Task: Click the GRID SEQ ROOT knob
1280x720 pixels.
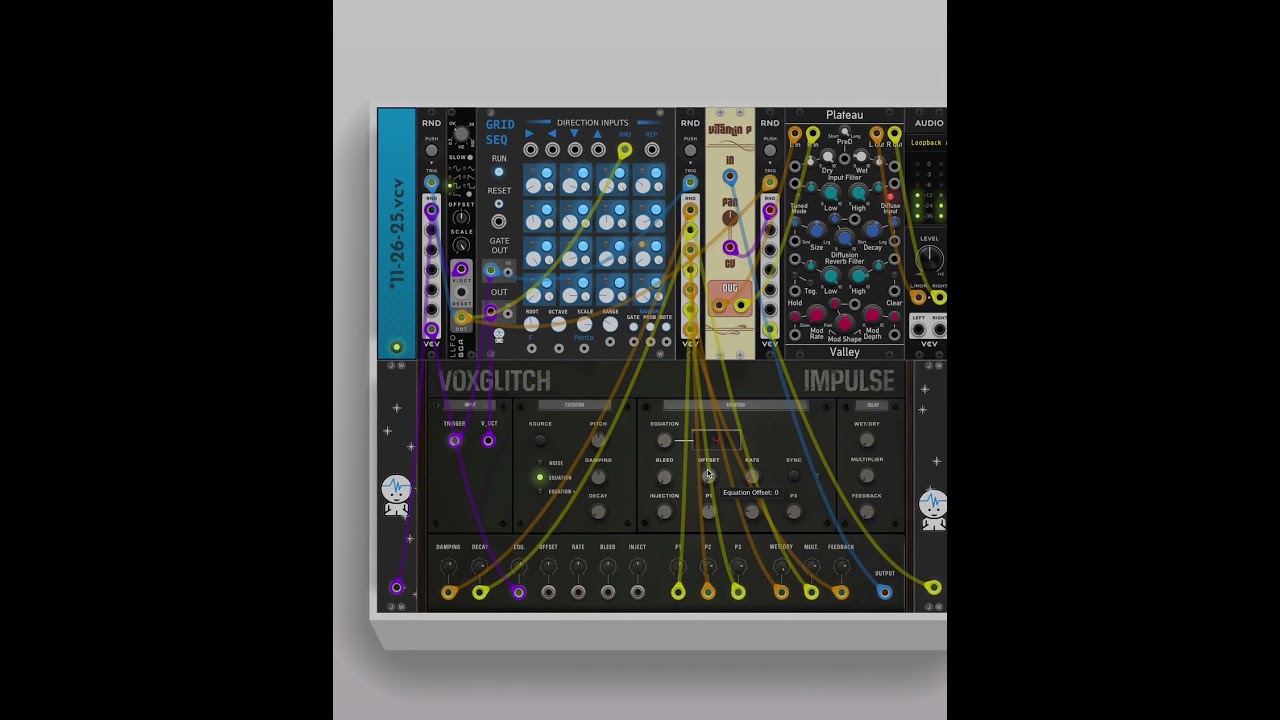Action: pyautogui.click(x=532, y=324)
